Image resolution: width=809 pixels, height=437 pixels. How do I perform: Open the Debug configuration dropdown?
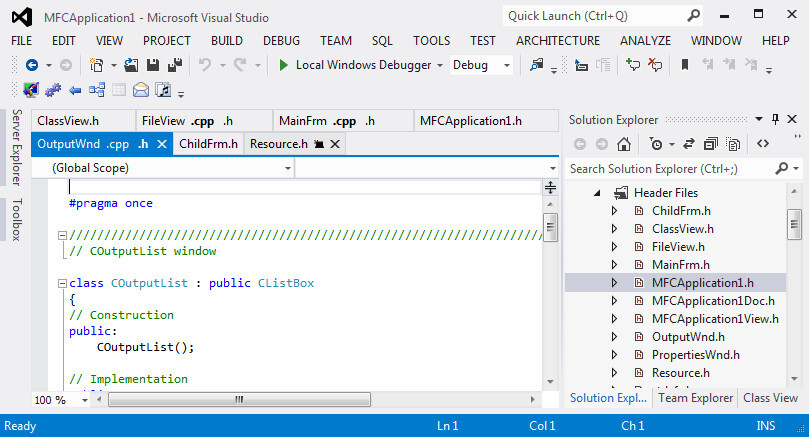pyautogui.click(x=507, y=65)
